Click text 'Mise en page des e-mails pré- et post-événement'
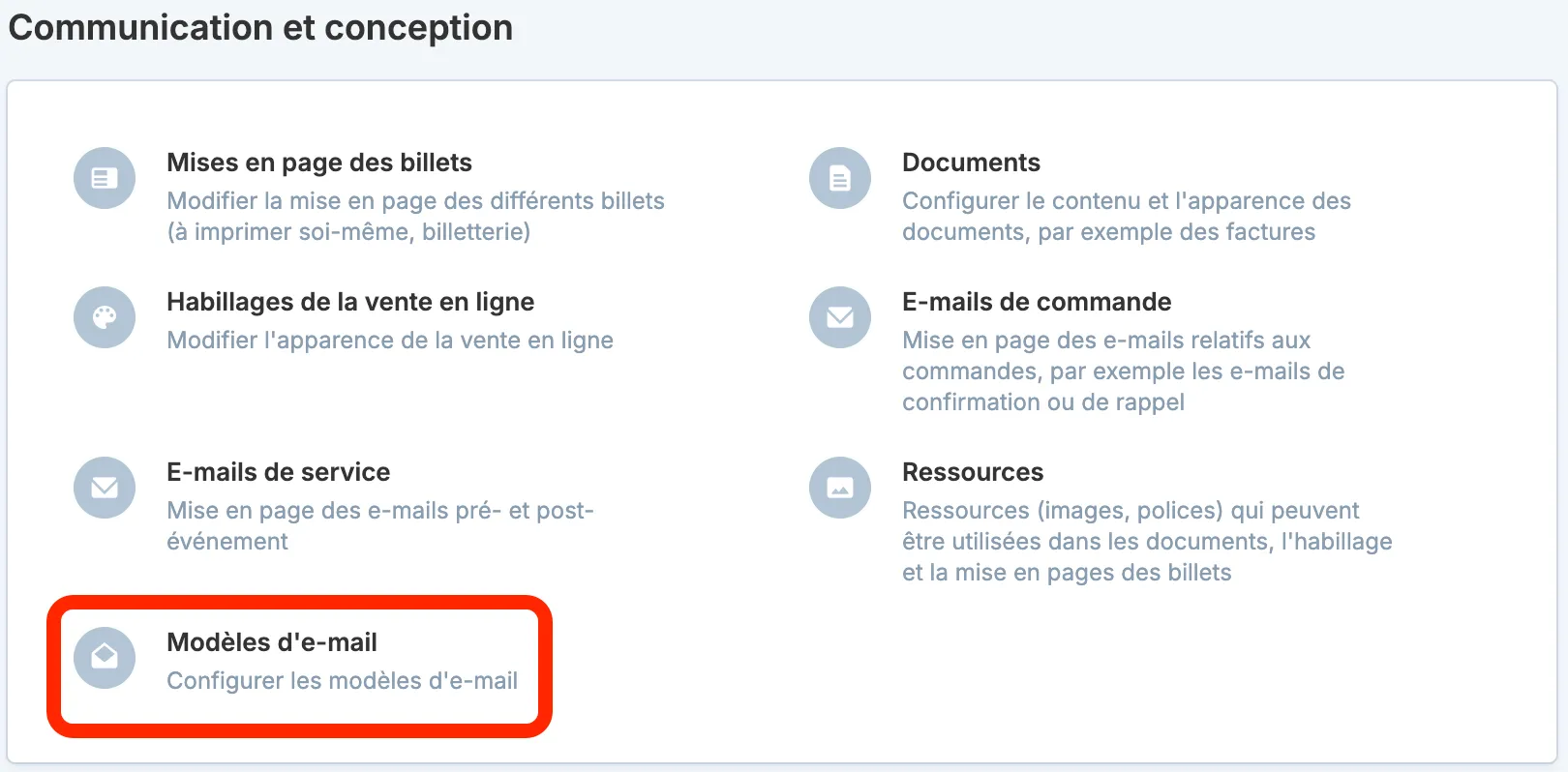 click(x=380, y=525)
